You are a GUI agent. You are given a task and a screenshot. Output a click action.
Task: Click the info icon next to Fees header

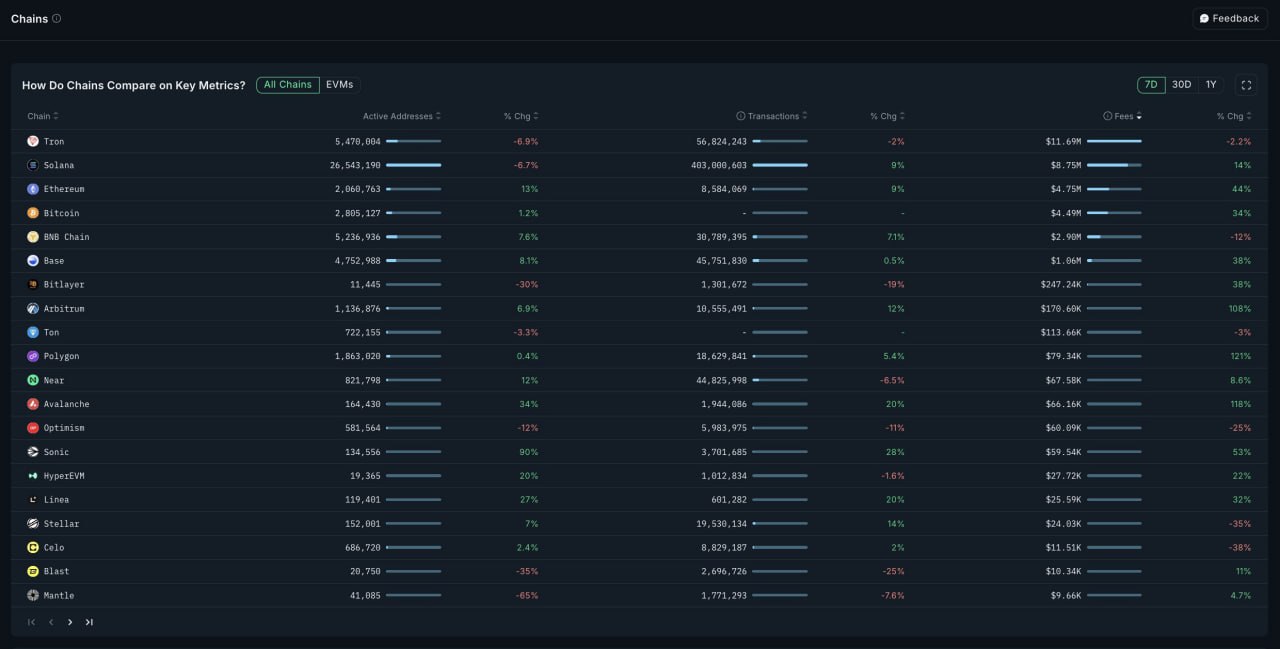(1108, 116)
